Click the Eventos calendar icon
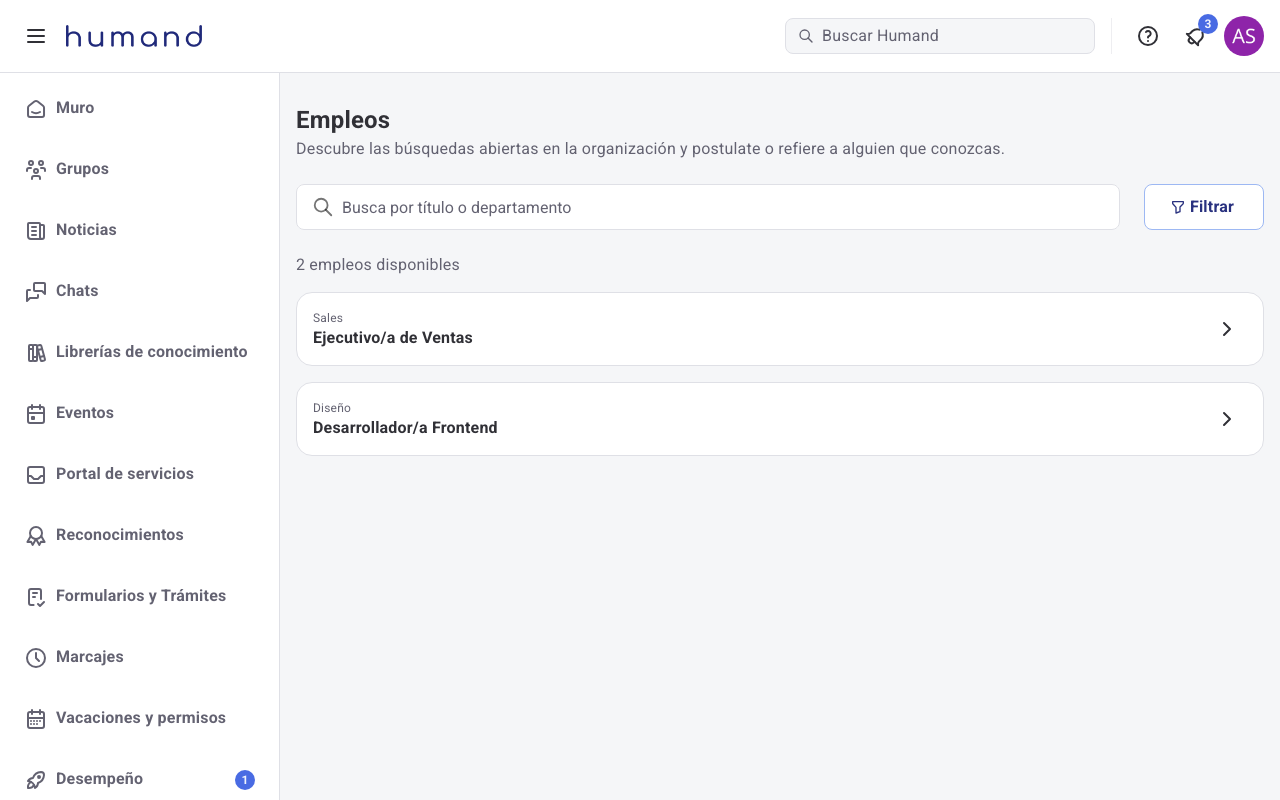The height and width of the screenshot is (800, 1280). click(36, 413)
